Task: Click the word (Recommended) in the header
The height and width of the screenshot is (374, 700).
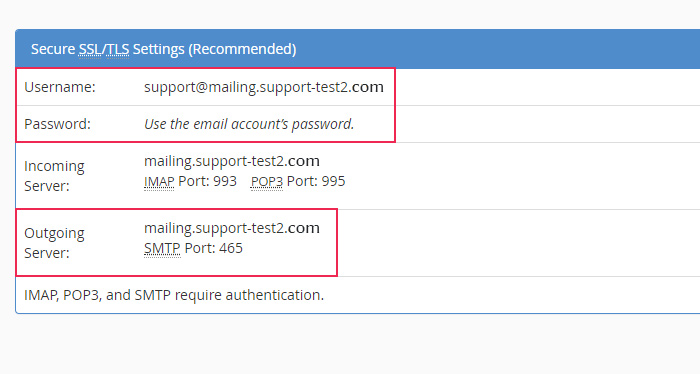Action: click(x=242, y=49)
